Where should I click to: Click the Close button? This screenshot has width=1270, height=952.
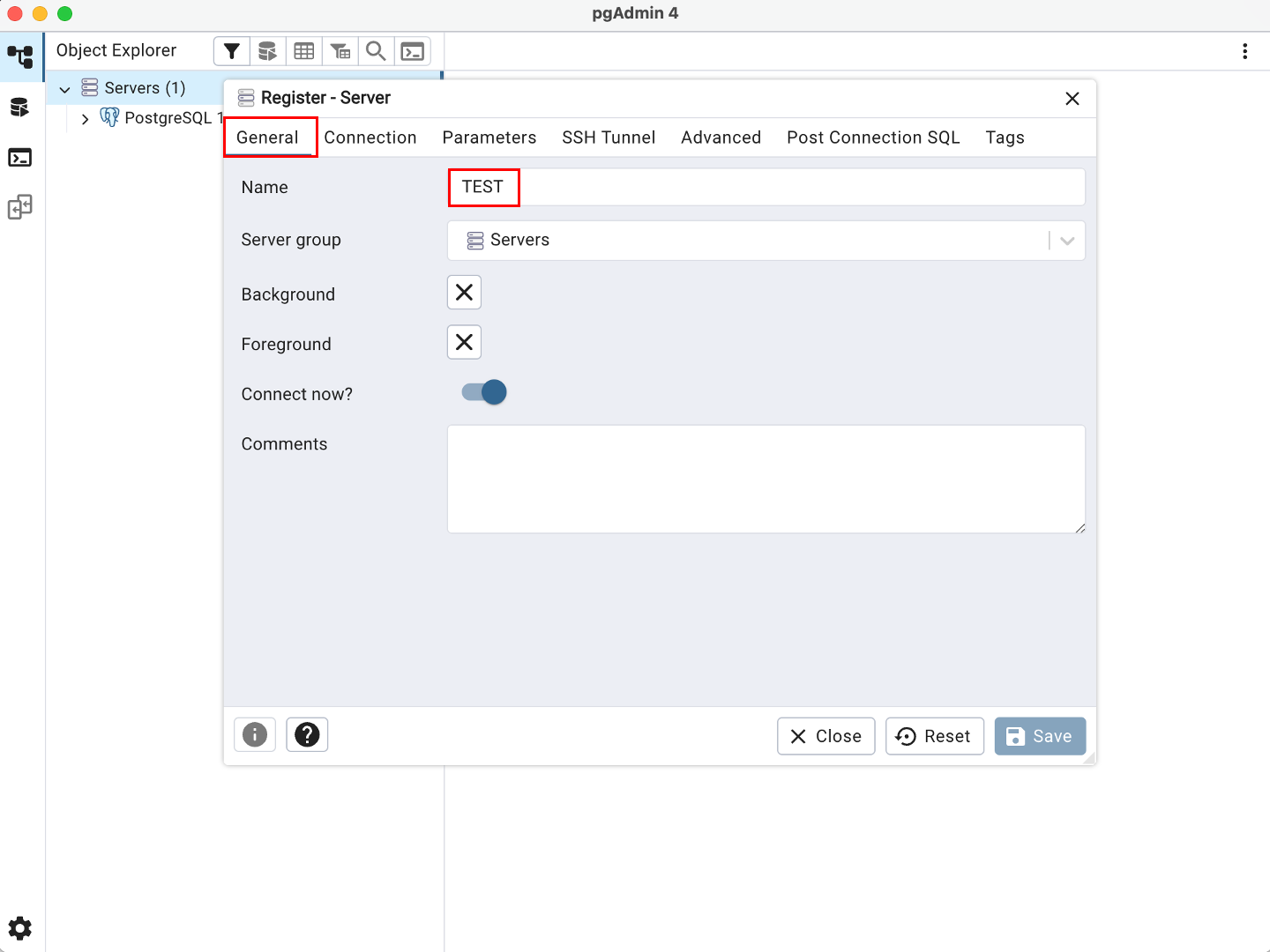[826, 736]
